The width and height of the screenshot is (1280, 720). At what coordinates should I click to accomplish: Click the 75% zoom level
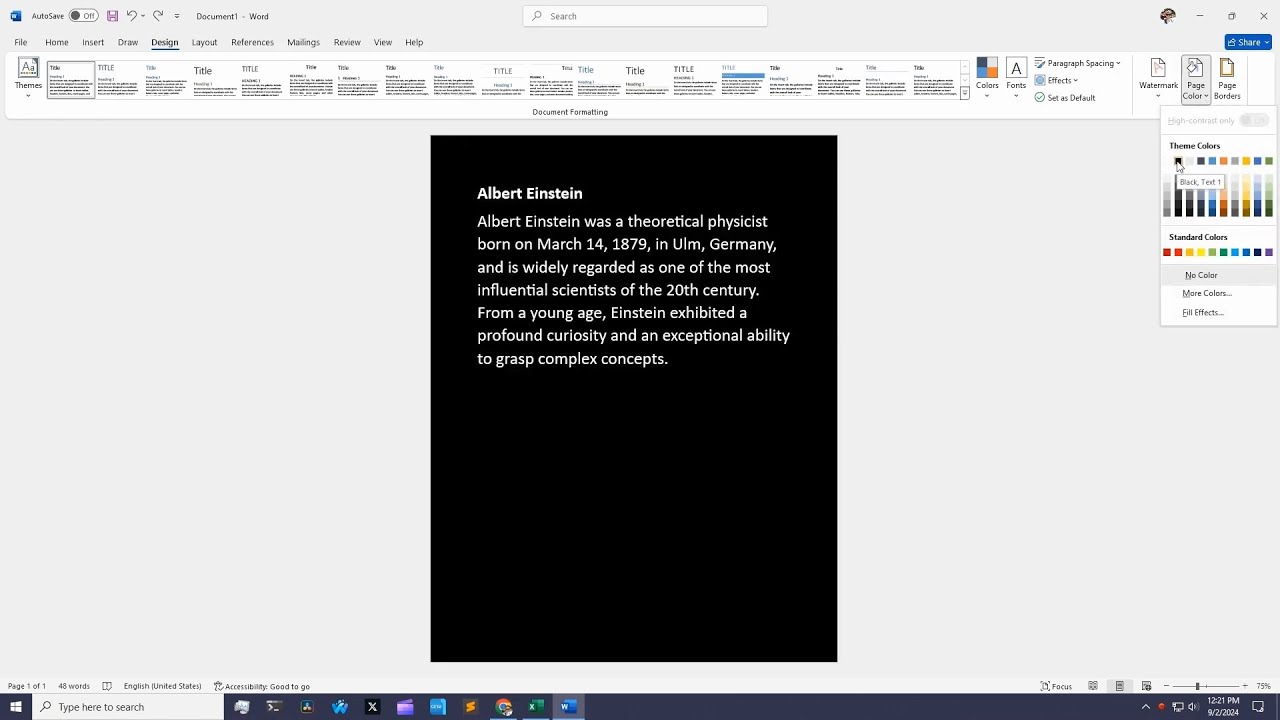pyautogui.click(x=1264, y=686)
